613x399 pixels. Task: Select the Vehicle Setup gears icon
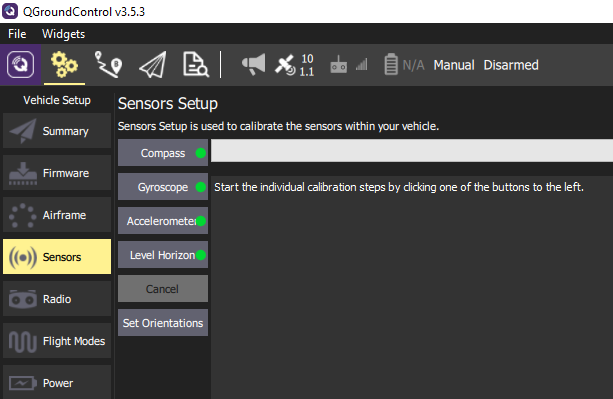pyautogui.click(x=64, y=64)
